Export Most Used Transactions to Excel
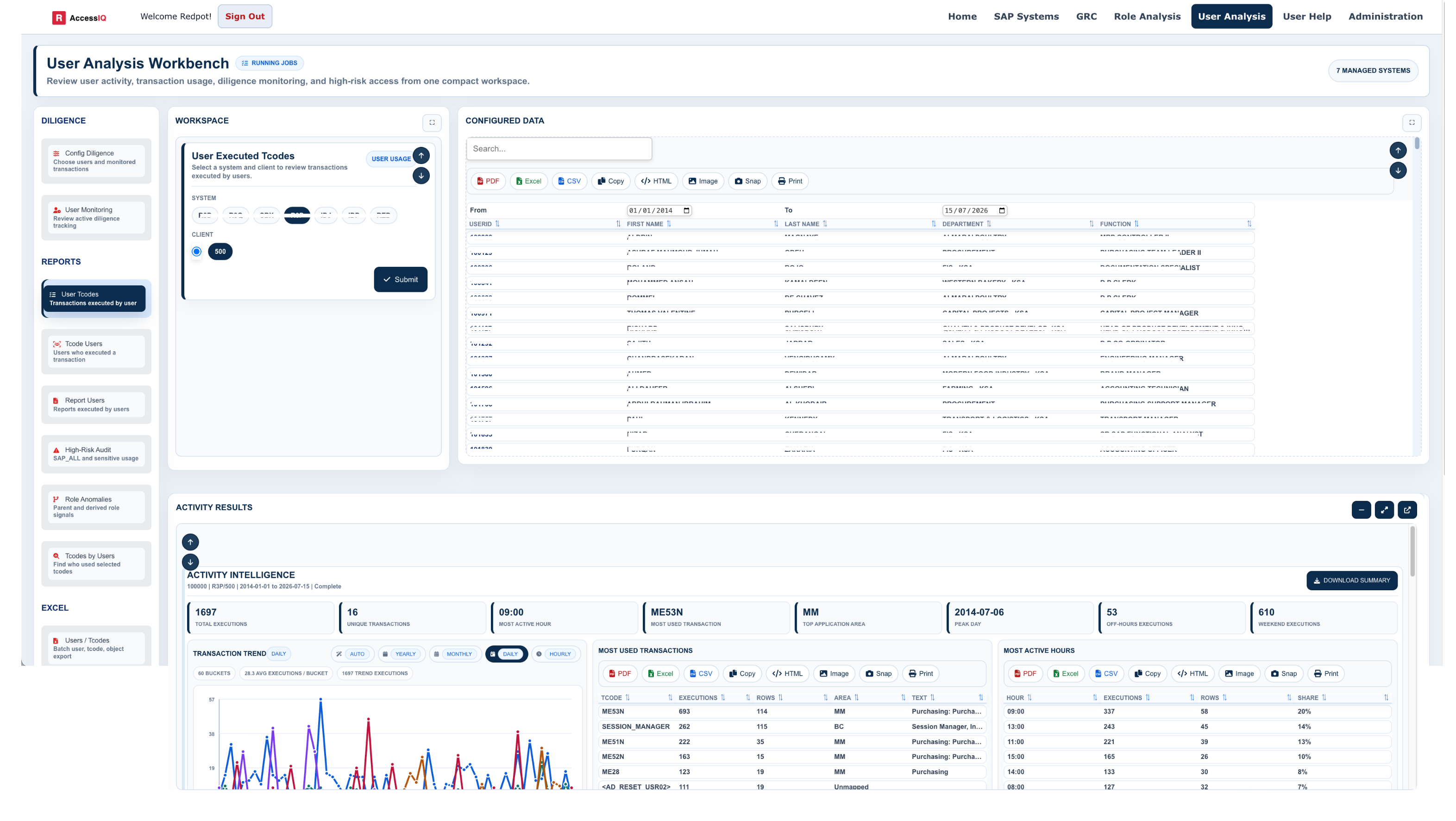This screenshot has width=1456, height=821. pos(660,673)
